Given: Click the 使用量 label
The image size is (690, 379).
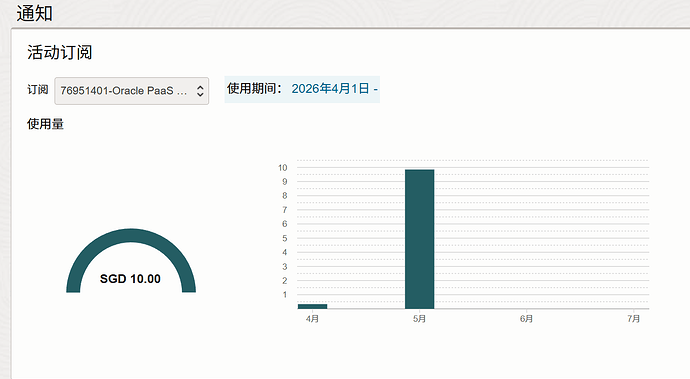Looking at the screenshot, I should pos(45,124).
